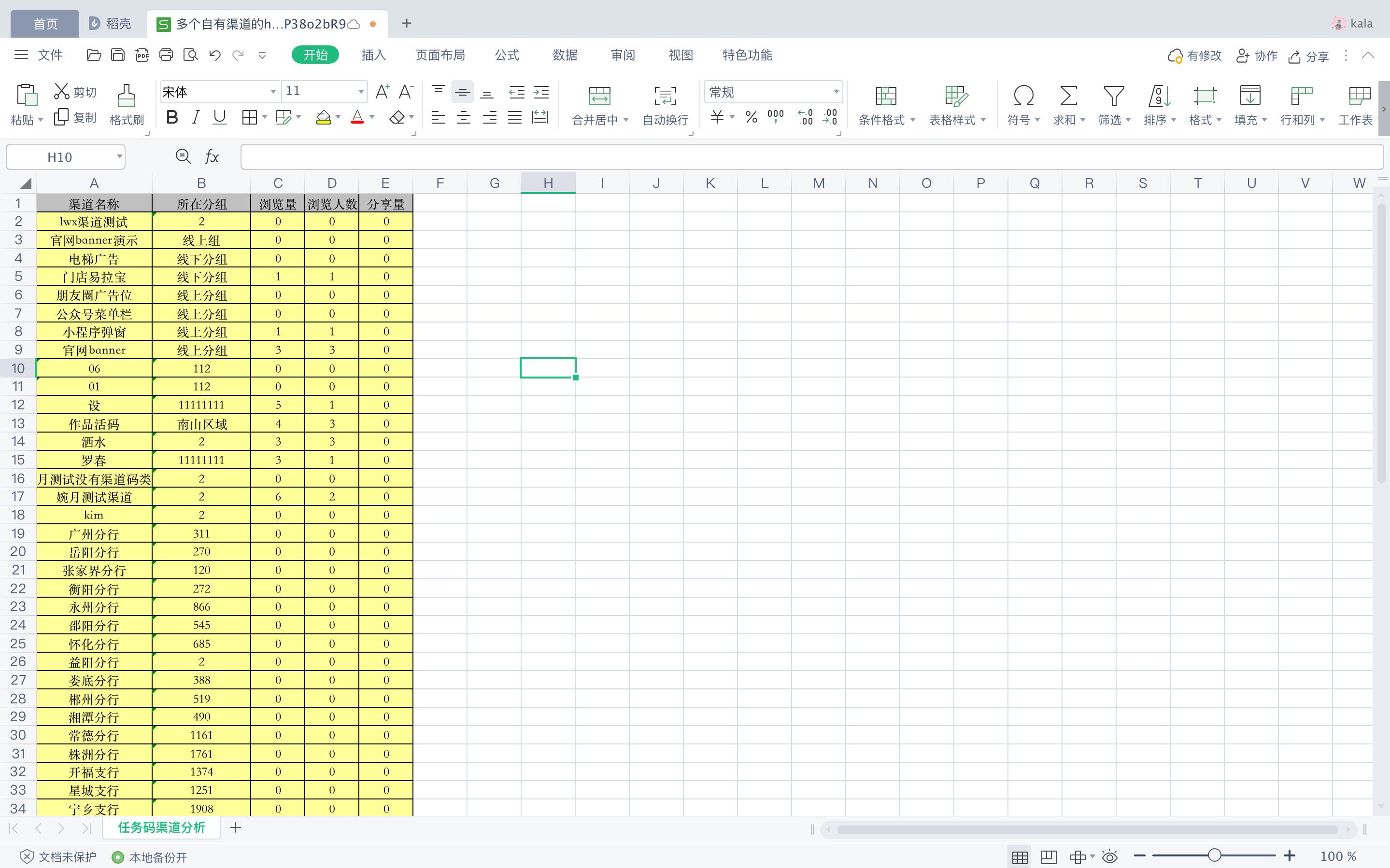Click the Fill down icon

point(1250,95)
